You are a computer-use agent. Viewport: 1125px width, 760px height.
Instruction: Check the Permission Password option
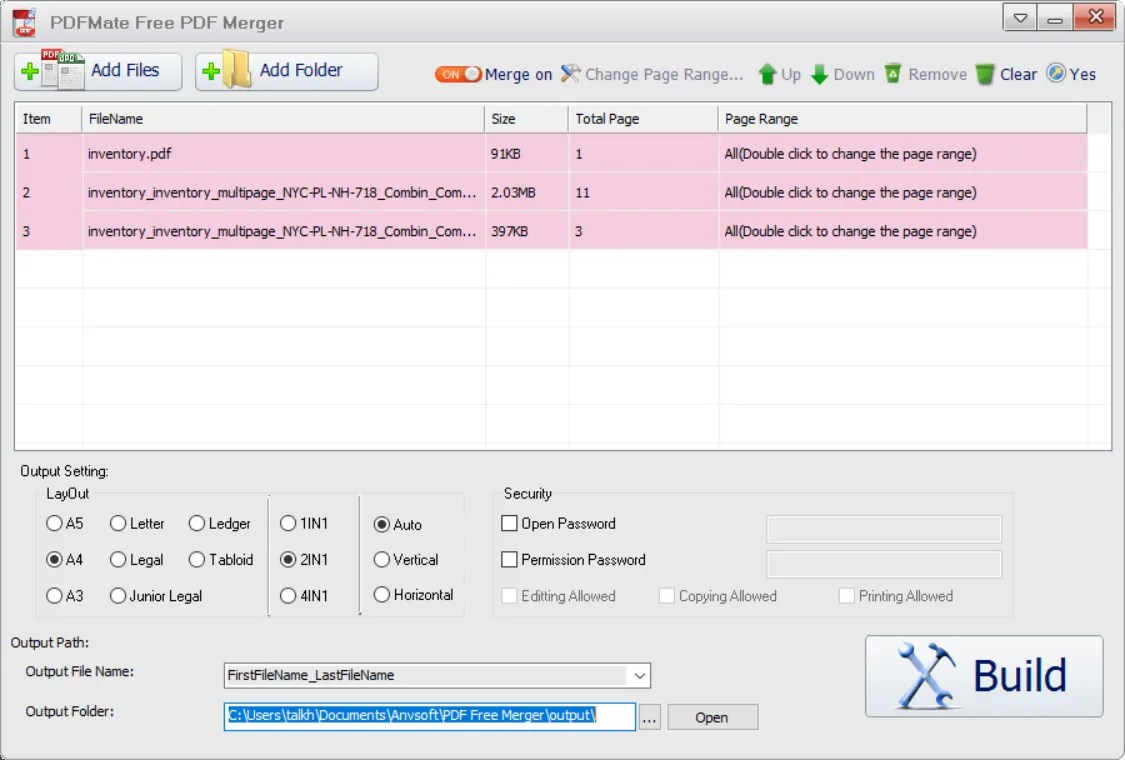(509, 560)
